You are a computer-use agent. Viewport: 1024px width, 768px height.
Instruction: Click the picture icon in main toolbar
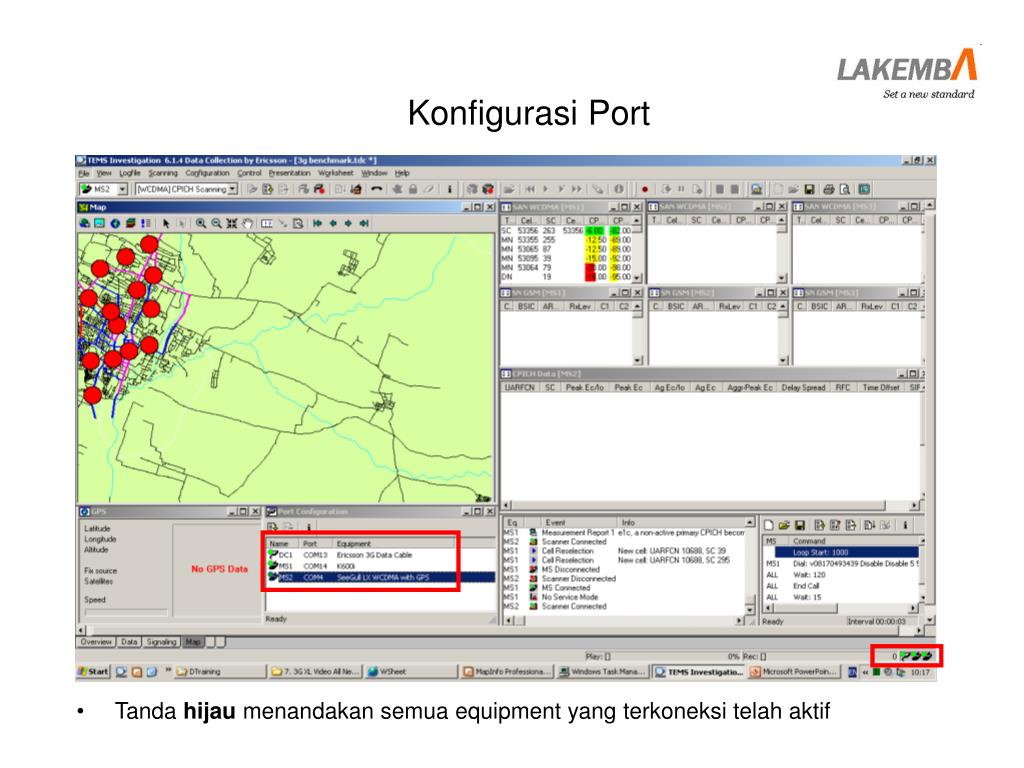click(756, 189)
